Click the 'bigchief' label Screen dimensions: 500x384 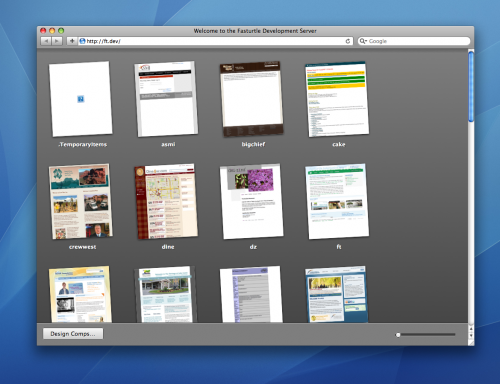[253, 144]
